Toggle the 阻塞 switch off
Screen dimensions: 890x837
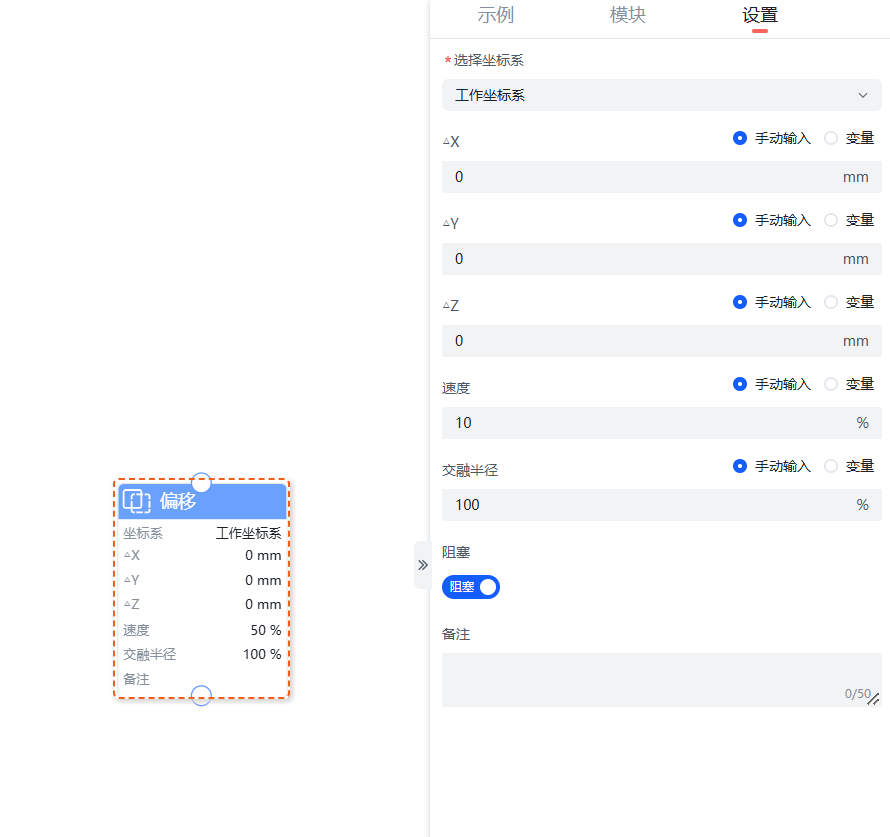pyautogui.click(x=471, y=587)
